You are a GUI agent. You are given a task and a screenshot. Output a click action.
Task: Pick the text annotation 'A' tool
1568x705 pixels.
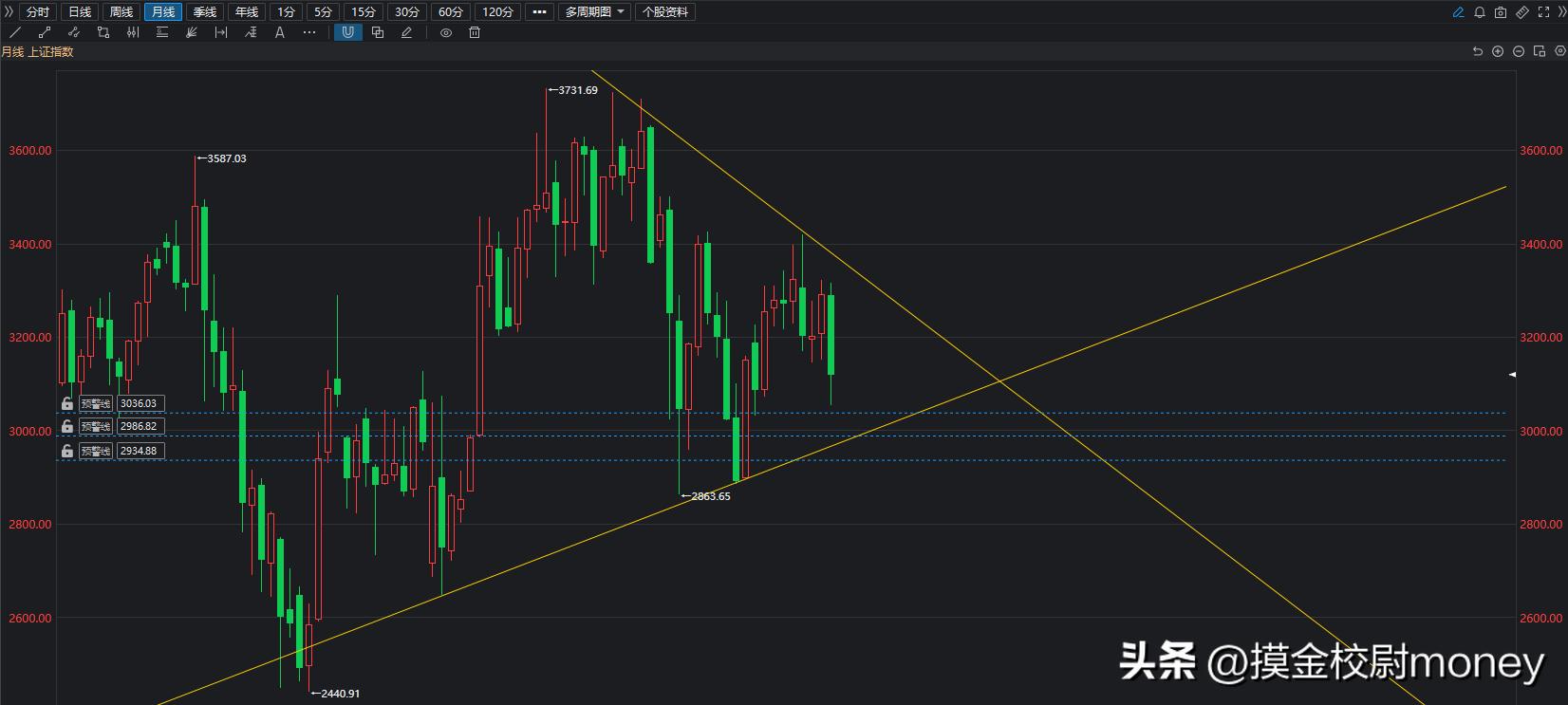279,32
